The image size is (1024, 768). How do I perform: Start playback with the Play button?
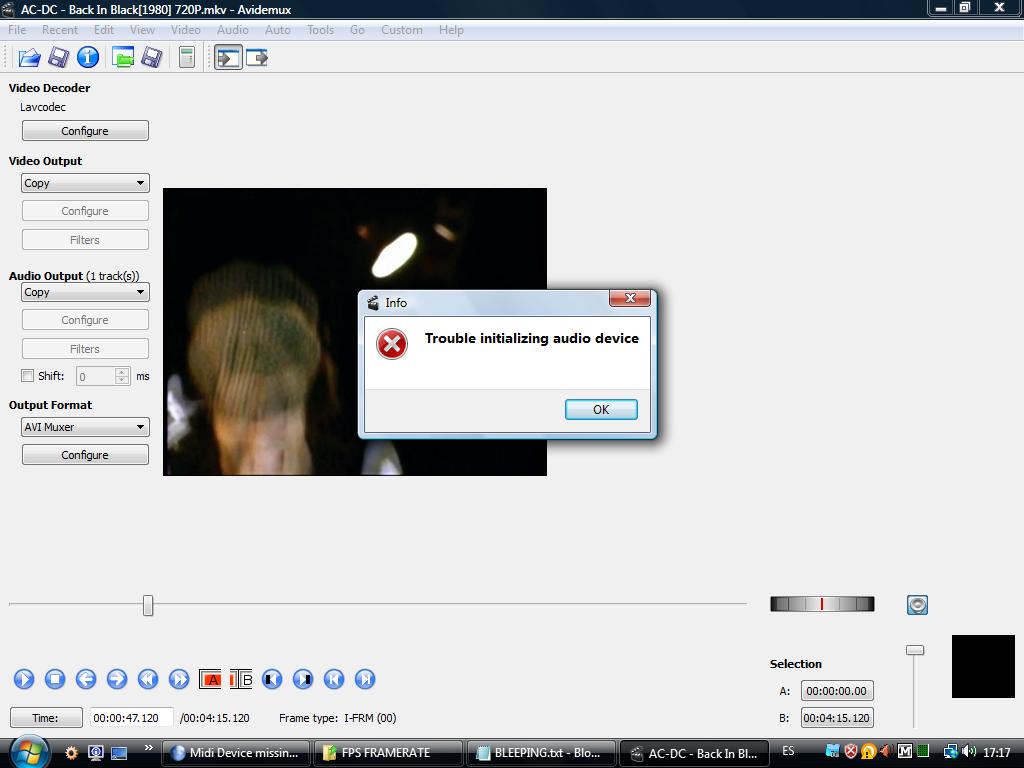(24, 679)
